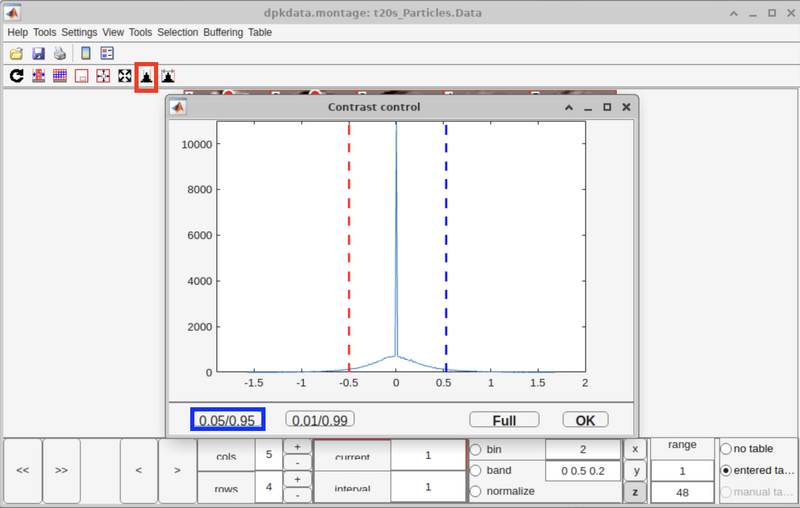Screen dimensions: 800x508
Task: Click the printer icon
Action: [x=60, y=53]
